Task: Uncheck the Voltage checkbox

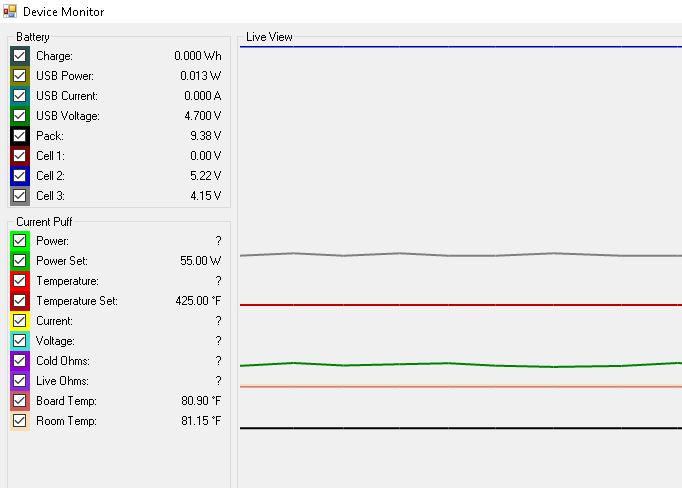Action: click(20, 341)
